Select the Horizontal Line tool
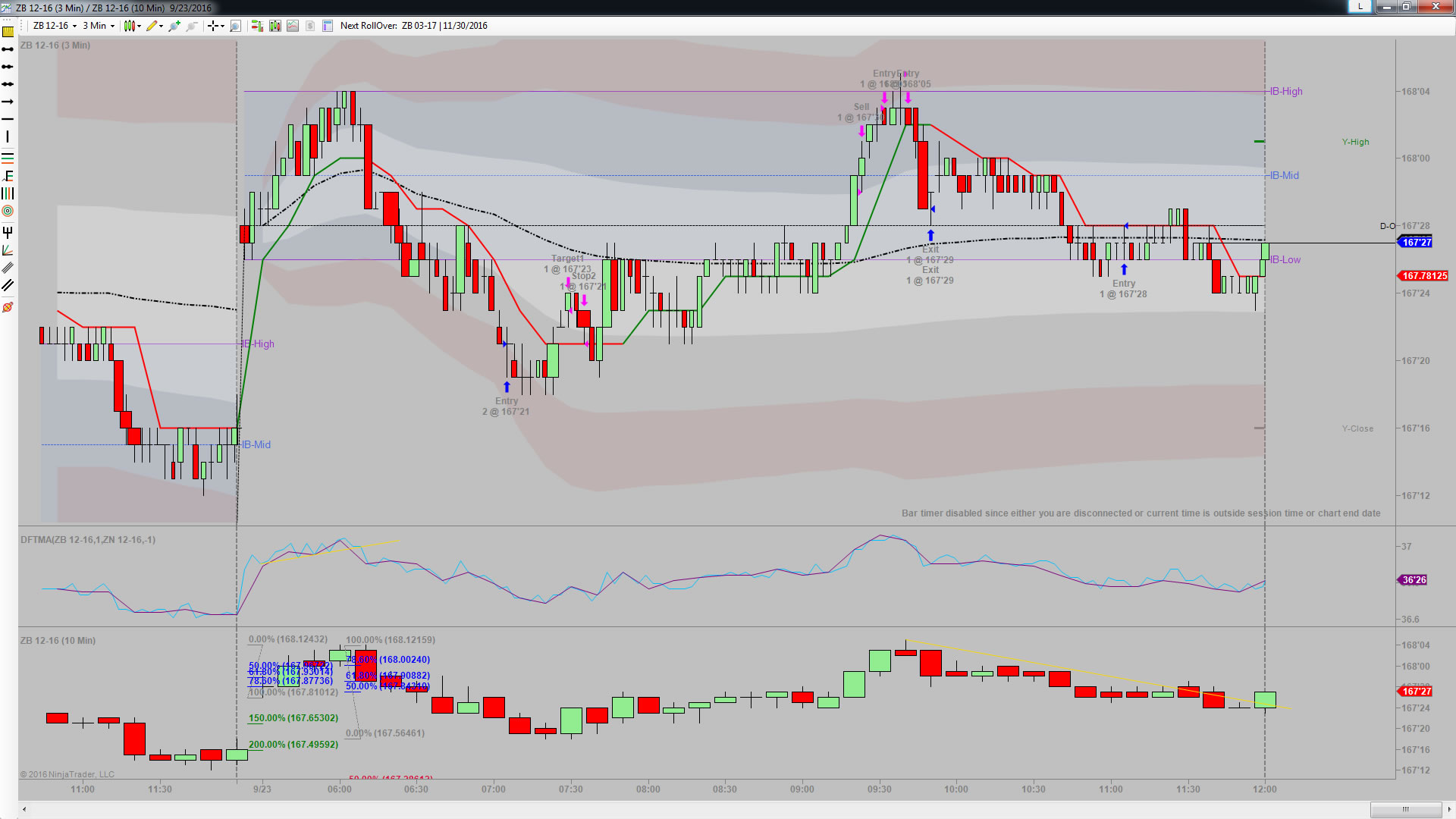Viewport: 1456px width, 819px height. tap(8, 119)
